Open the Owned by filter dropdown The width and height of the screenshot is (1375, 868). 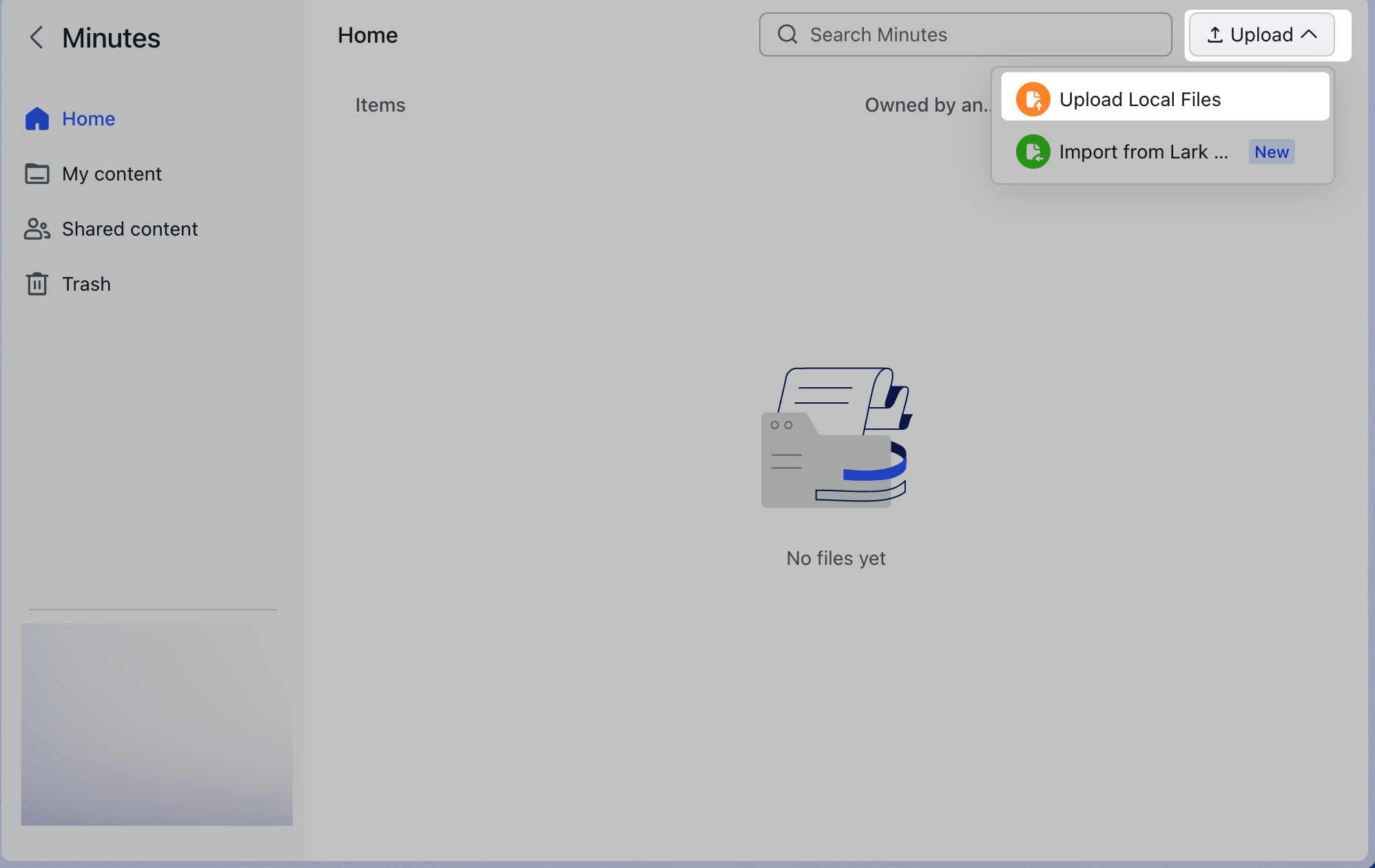(928, 105)
